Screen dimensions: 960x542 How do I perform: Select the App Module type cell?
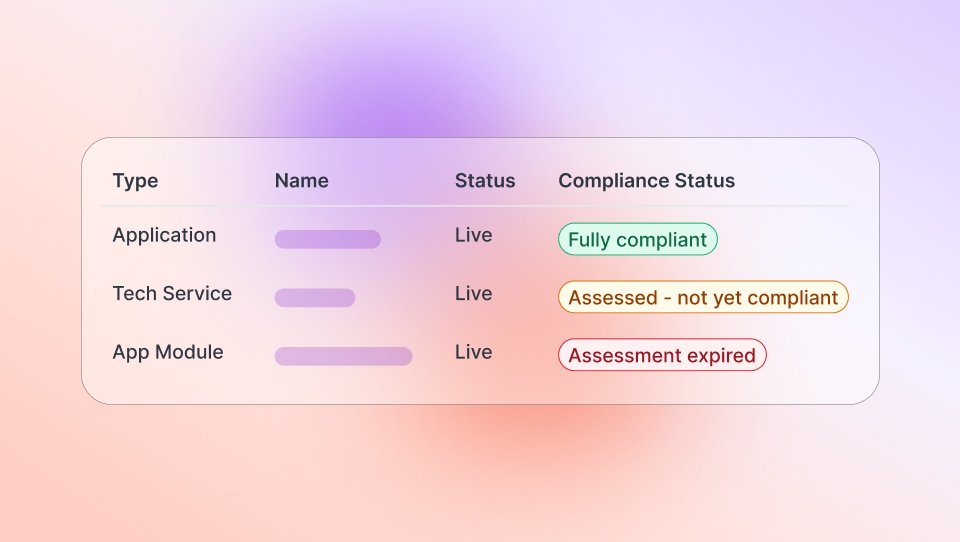click(x=168, y=352)
